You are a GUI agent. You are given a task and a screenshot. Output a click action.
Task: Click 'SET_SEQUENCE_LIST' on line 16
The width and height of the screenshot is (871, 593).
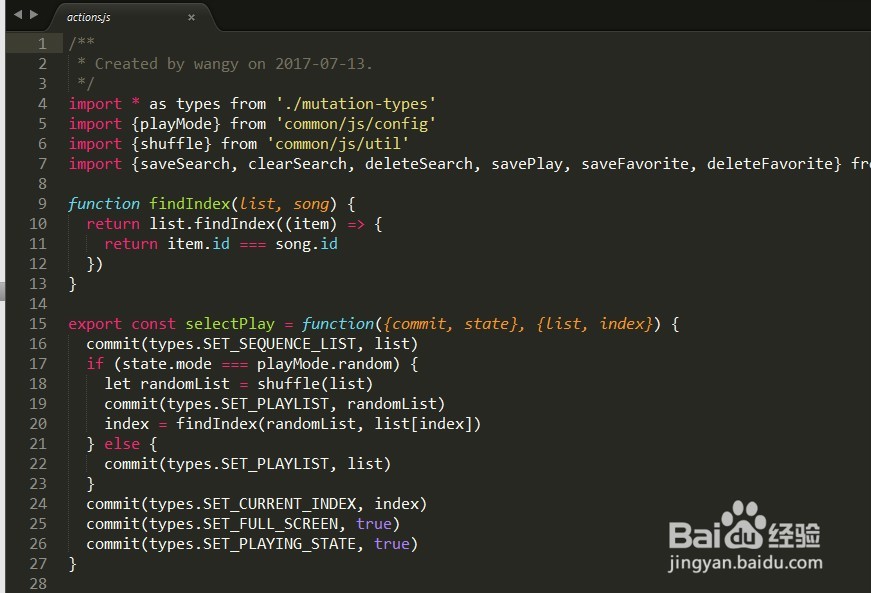[279, 344]
